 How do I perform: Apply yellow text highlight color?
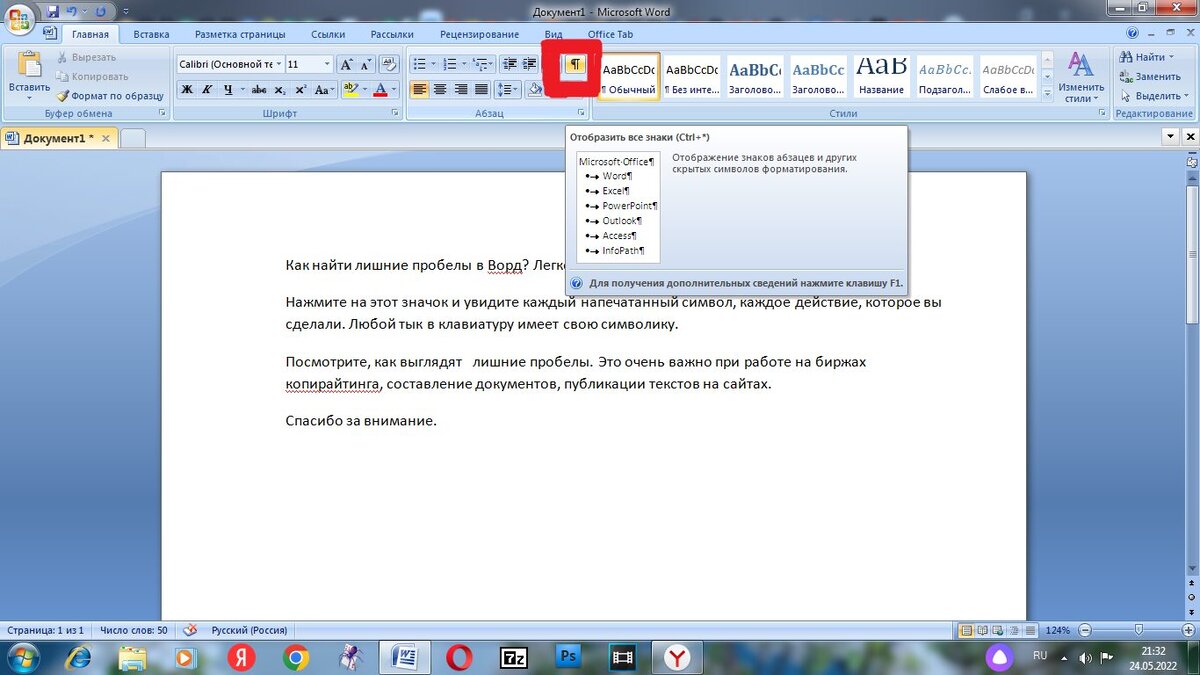click(350, 89)
